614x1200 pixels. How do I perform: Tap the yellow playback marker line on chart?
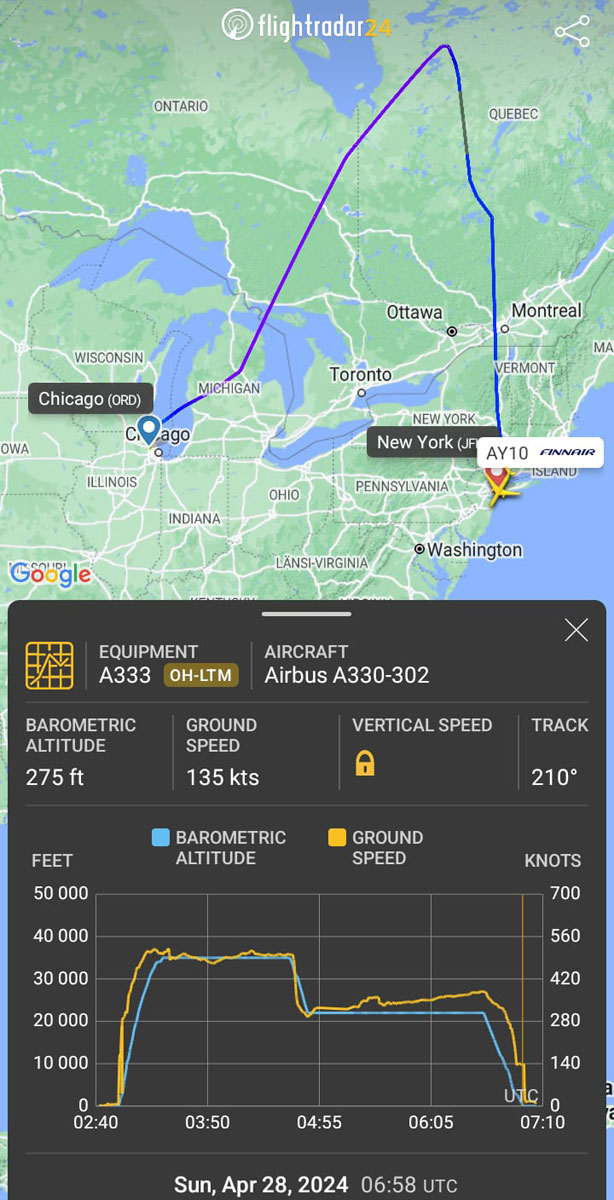523,1000
